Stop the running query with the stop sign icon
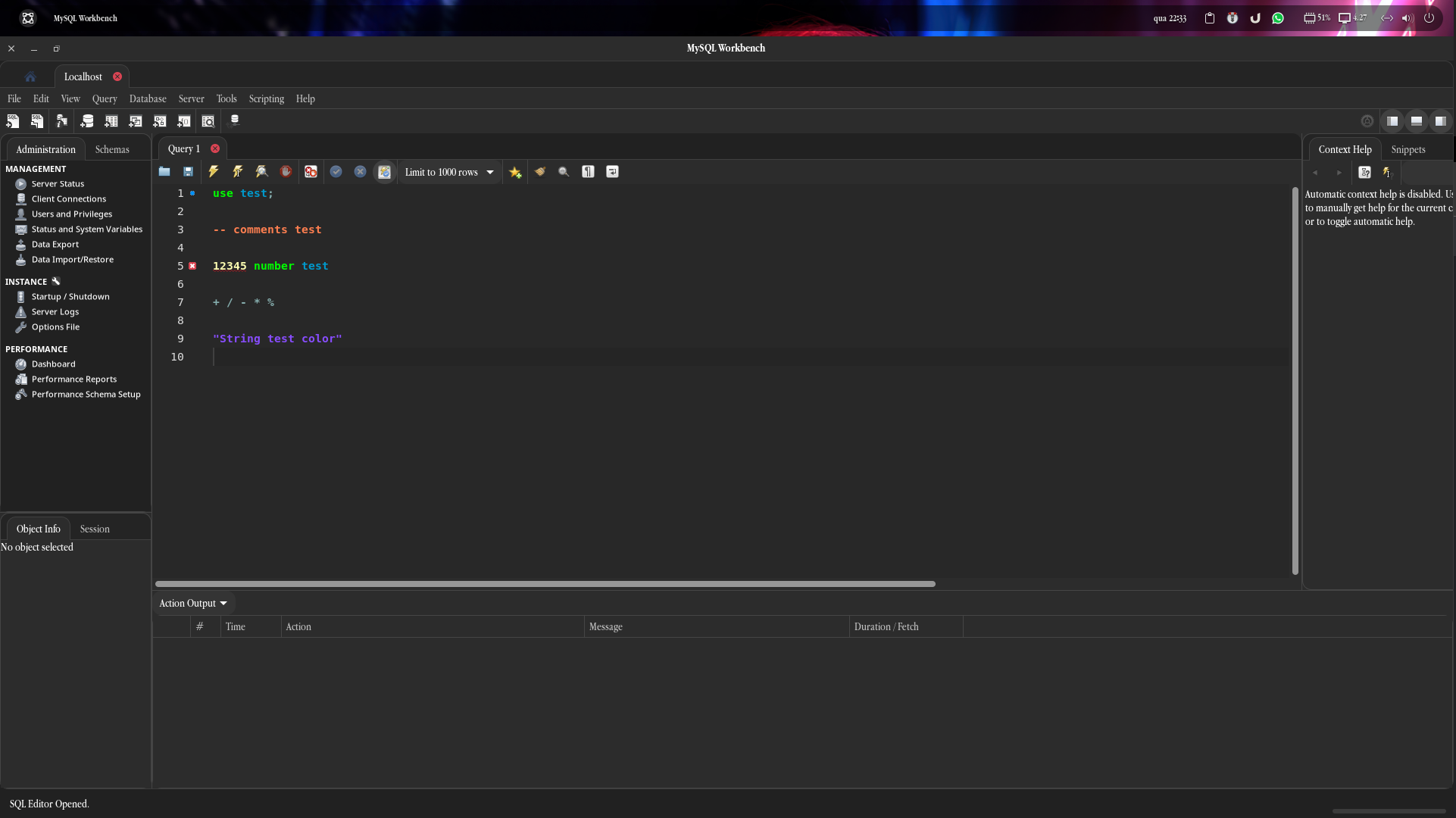 [286, 172]
